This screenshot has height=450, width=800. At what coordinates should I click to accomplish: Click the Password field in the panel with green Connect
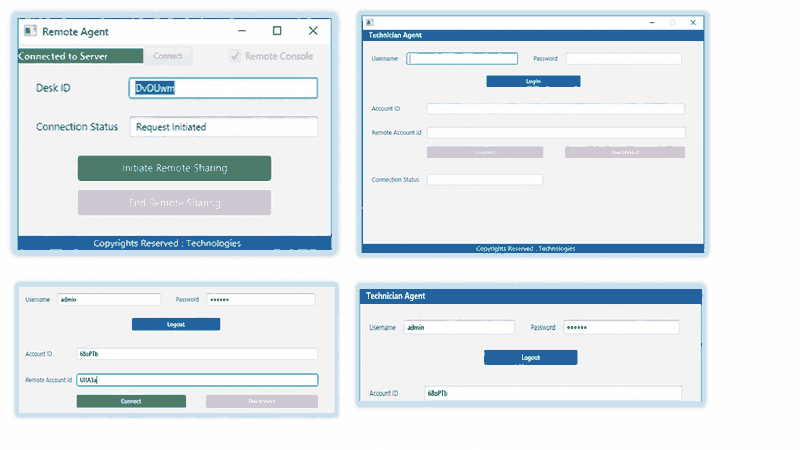261,299
